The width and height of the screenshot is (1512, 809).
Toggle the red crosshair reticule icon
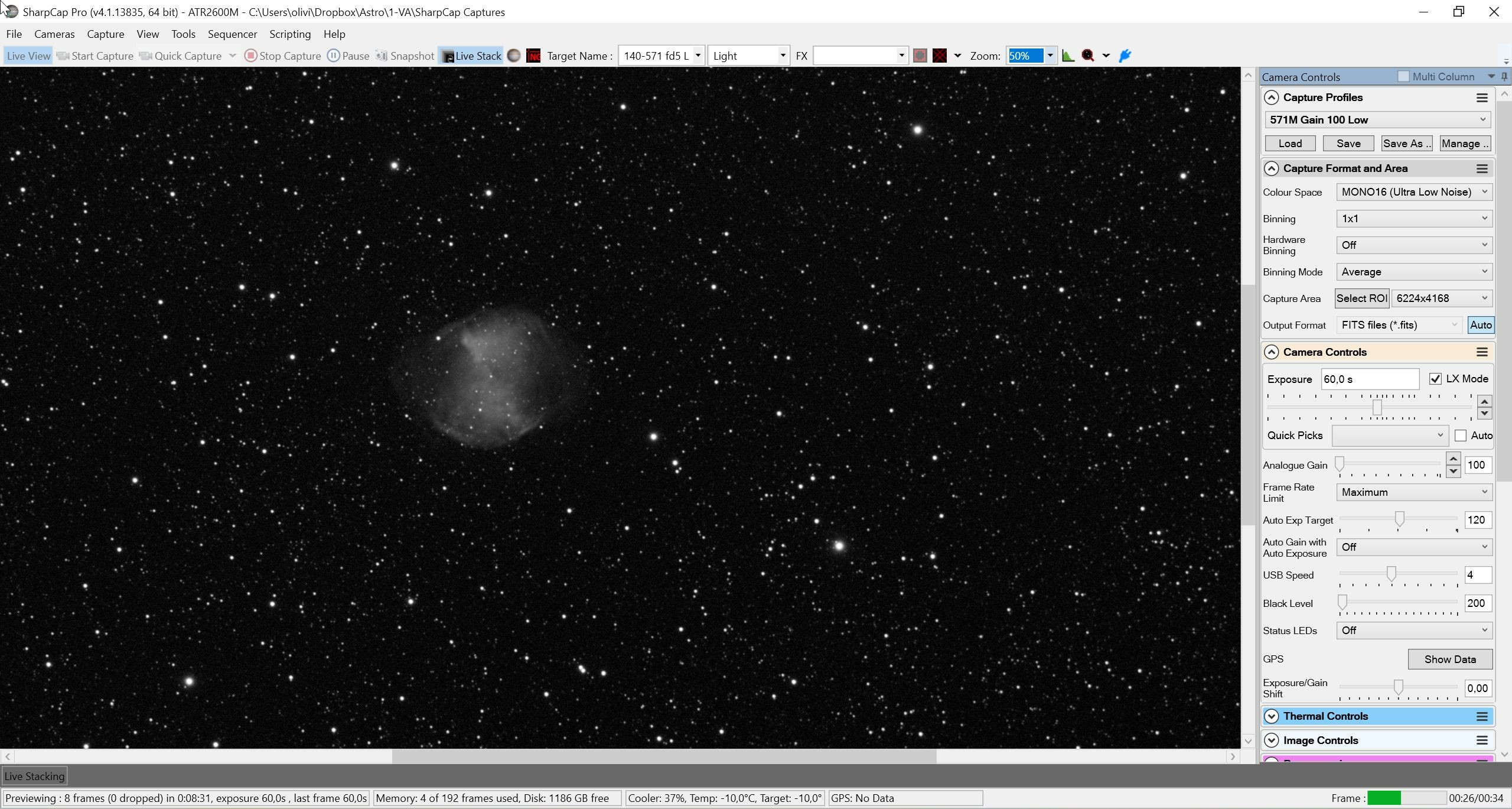[940, 56]
